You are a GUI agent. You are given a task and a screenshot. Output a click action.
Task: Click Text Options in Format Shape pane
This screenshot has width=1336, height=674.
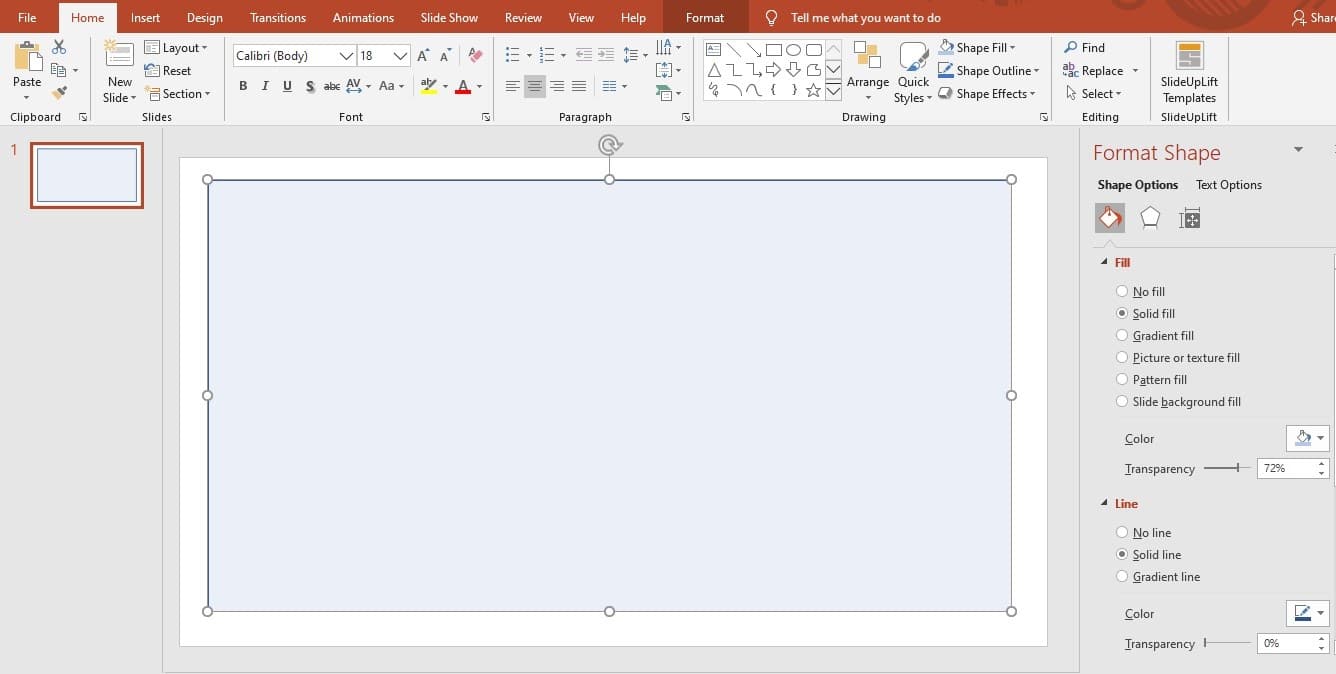pyautogui.click(x=1228, y=185)
